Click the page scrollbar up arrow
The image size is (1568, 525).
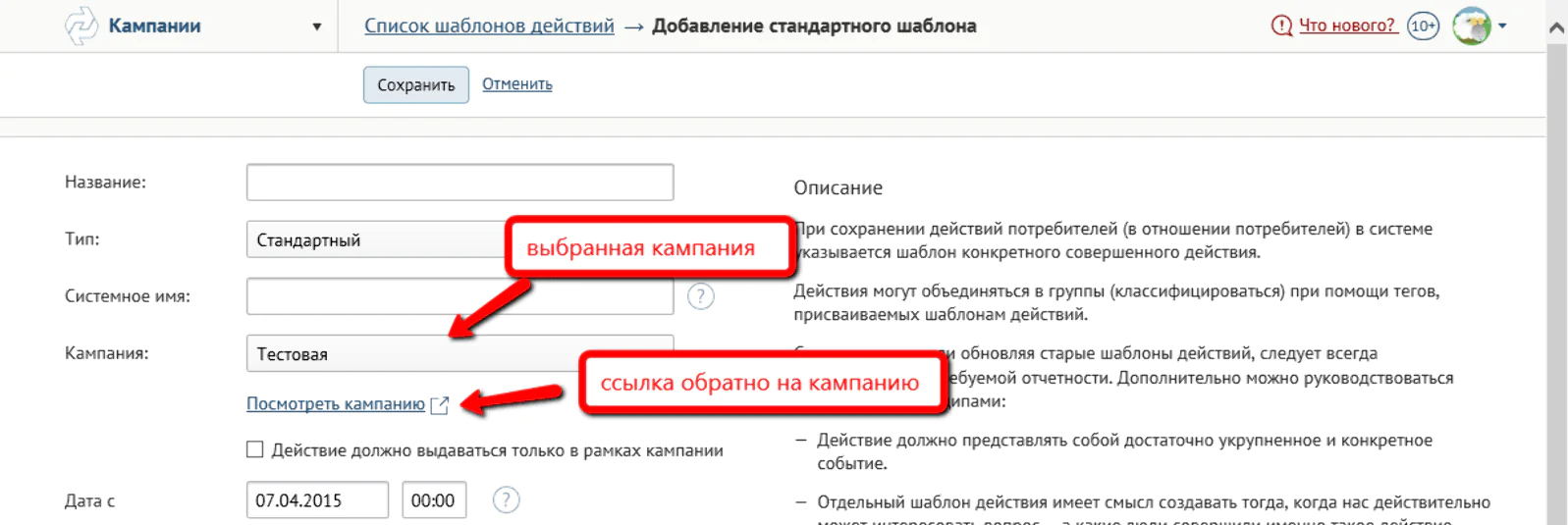point(1556,27)
